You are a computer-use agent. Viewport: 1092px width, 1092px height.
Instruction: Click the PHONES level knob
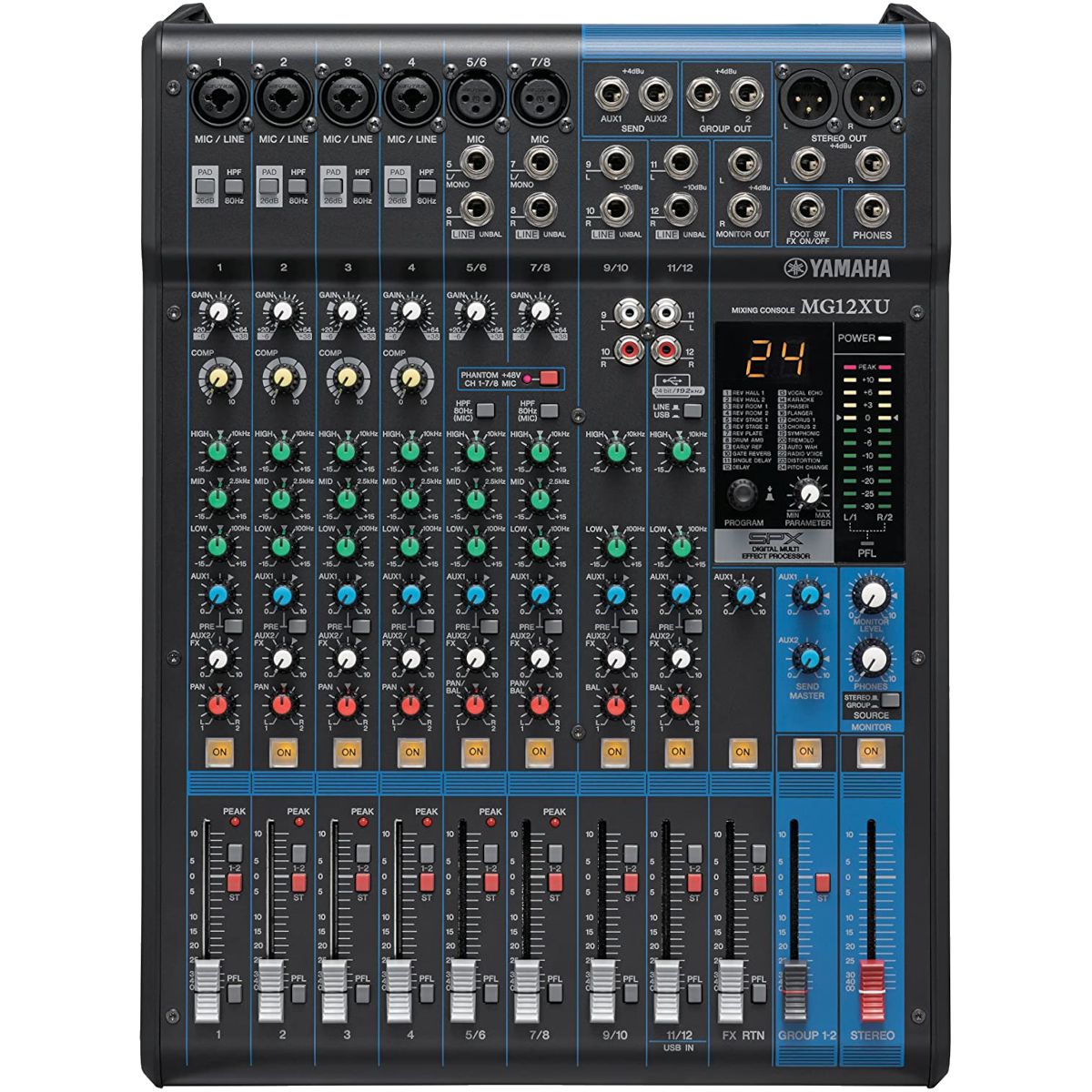872,658
